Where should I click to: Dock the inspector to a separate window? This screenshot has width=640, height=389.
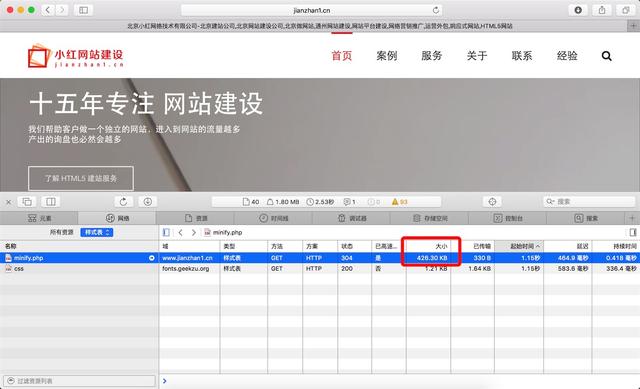pos(27,202)
